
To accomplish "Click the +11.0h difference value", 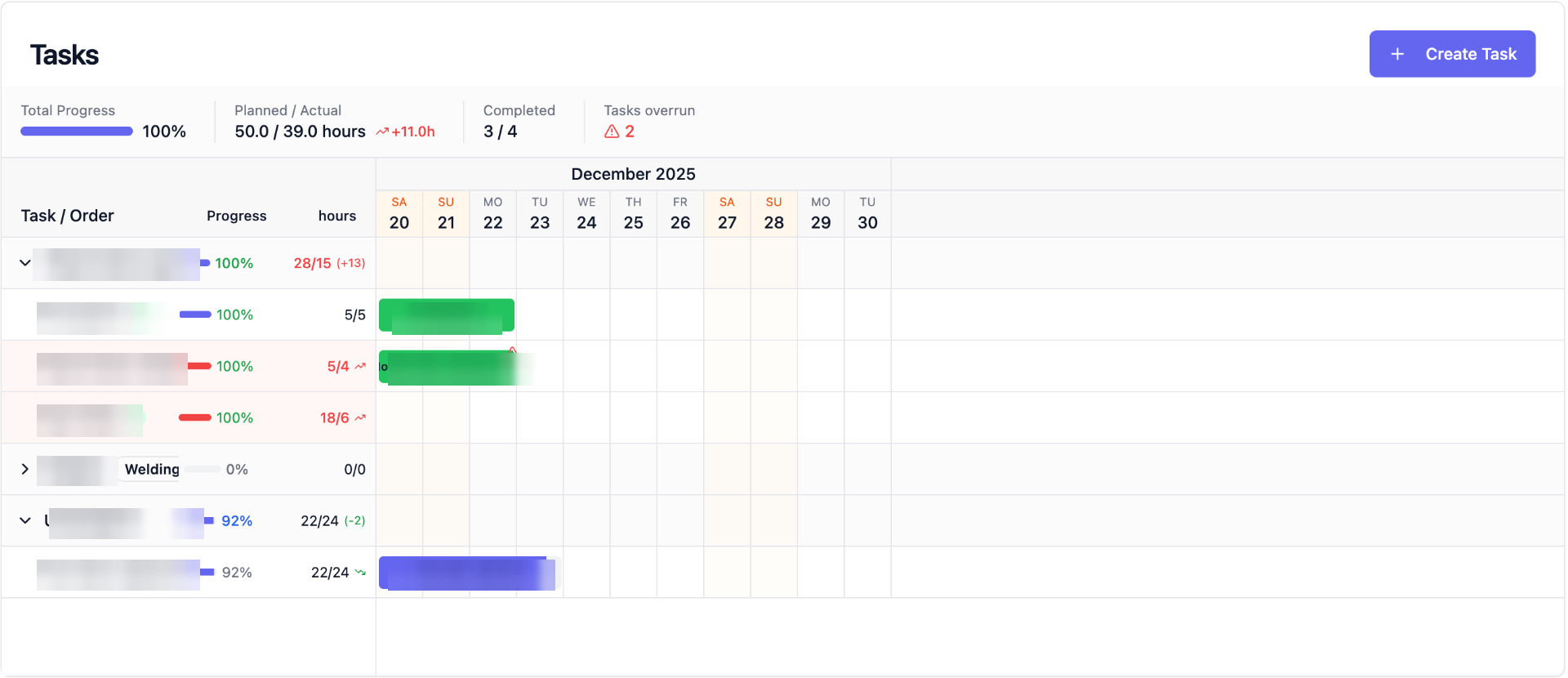I will point(413,132).
